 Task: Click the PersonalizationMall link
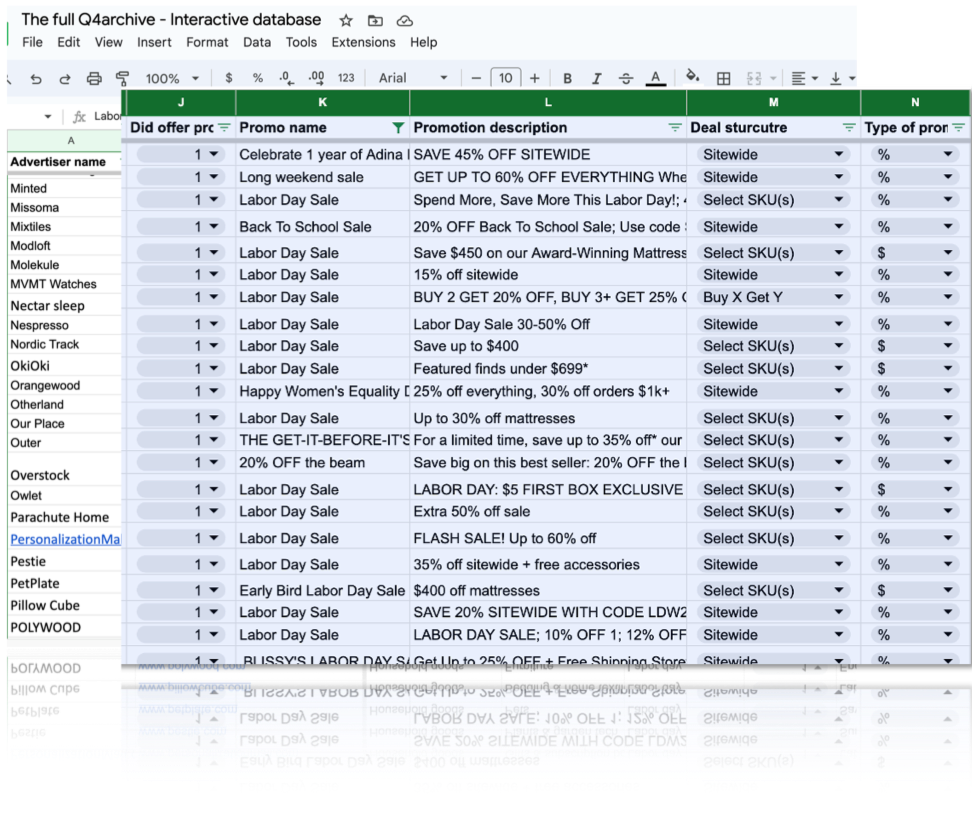click(65, 539)
